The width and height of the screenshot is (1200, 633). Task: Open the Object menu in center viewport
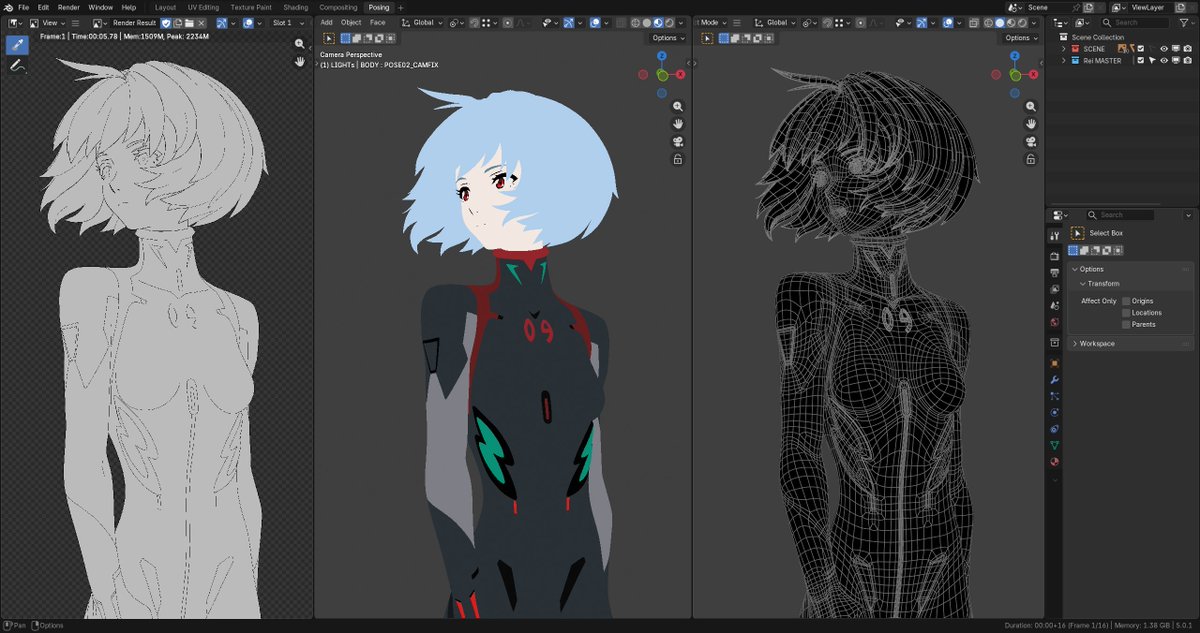[351, 22]
